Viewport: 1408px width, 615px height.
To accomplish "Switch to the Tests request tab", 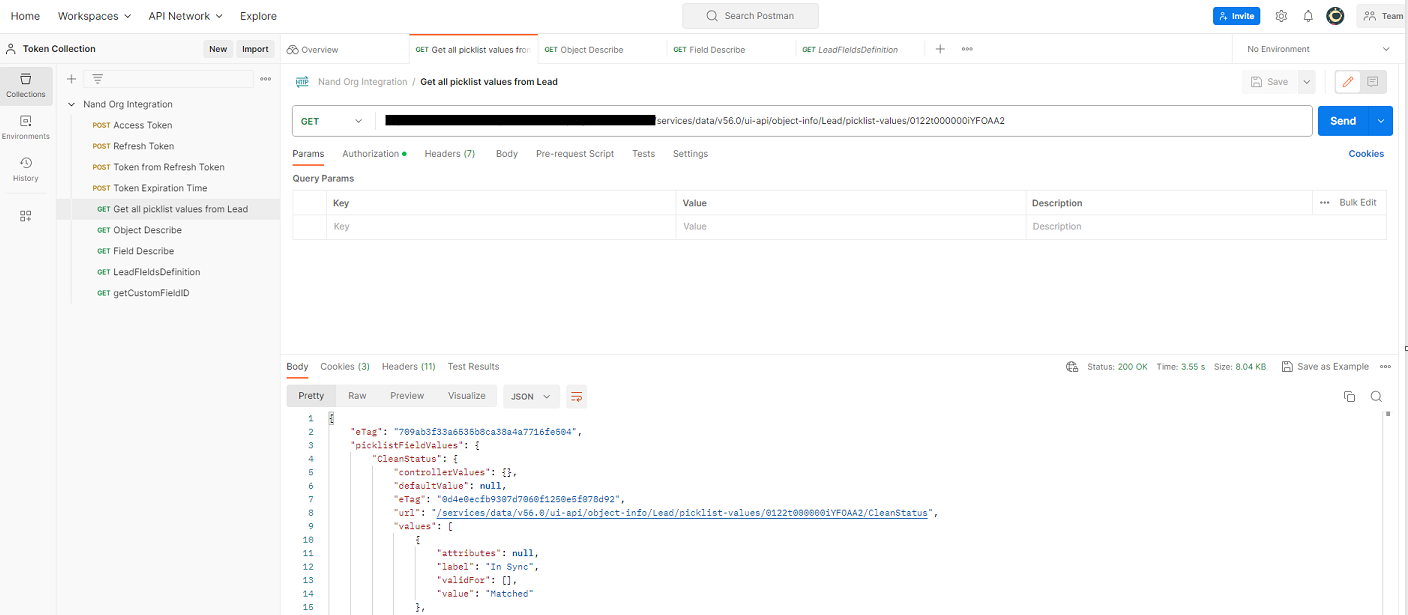I will (x=643, y=154).
